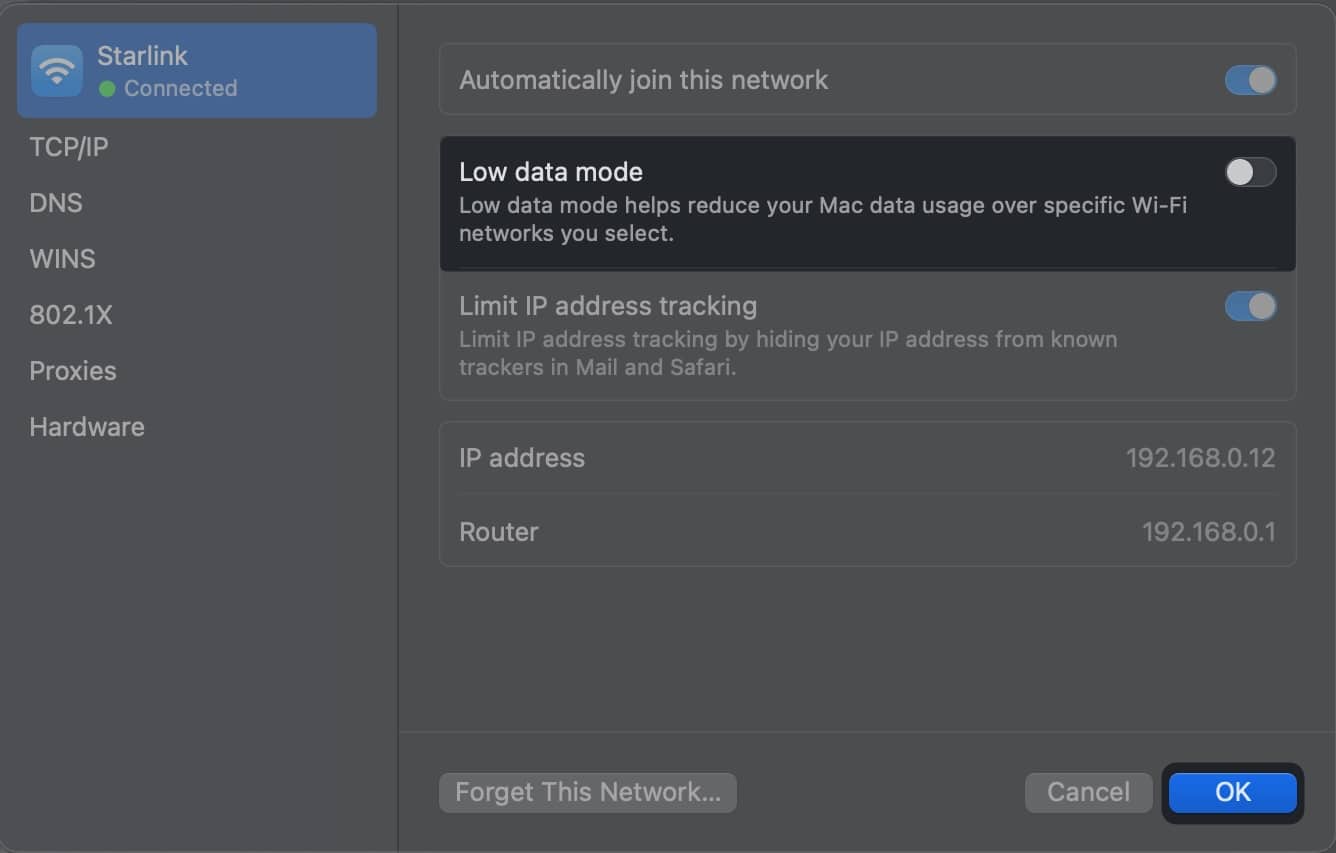This screenshot has height=853, width=1336.
Task: Open the 802.1X settings
Action: (x=71, y=315)
